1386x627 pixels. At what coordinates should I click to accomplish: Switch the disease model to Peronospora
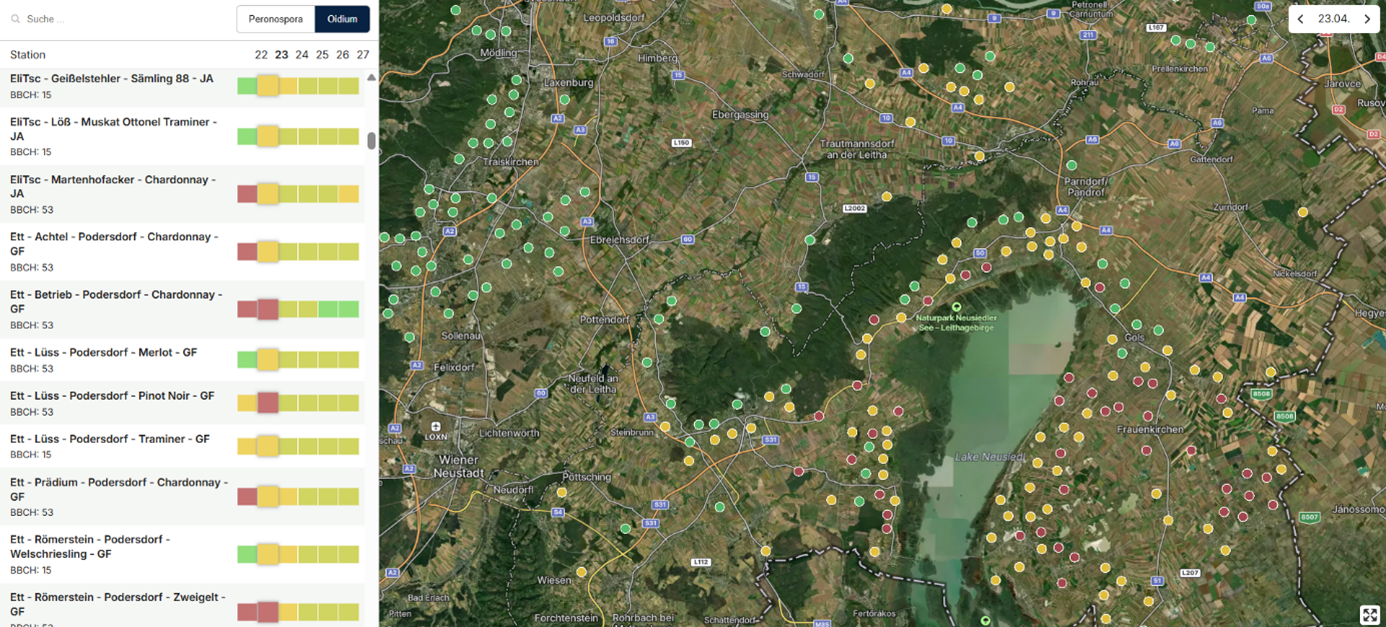(275, 19)
